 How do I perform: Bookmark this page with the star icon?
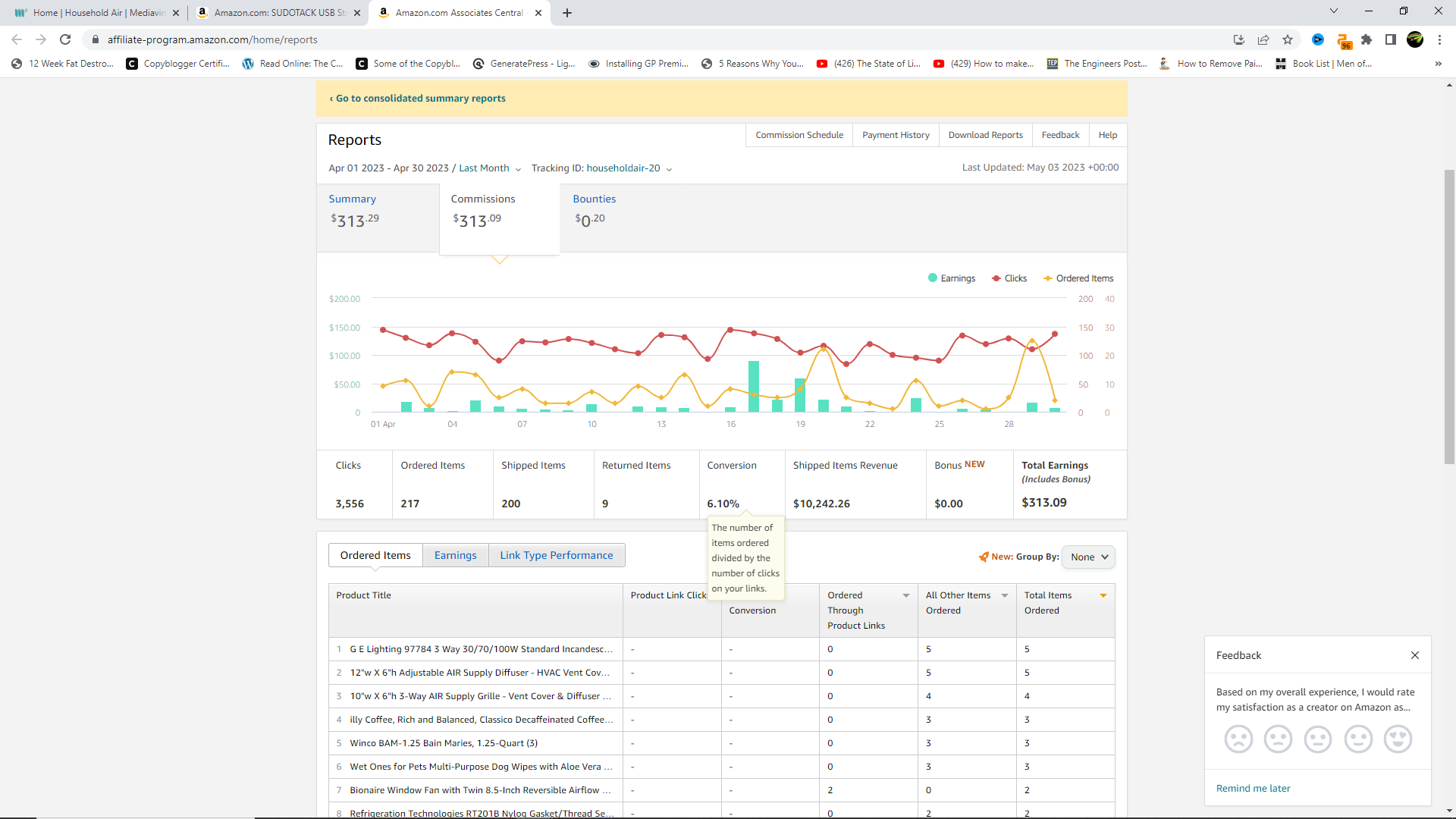coord(1288,39)
